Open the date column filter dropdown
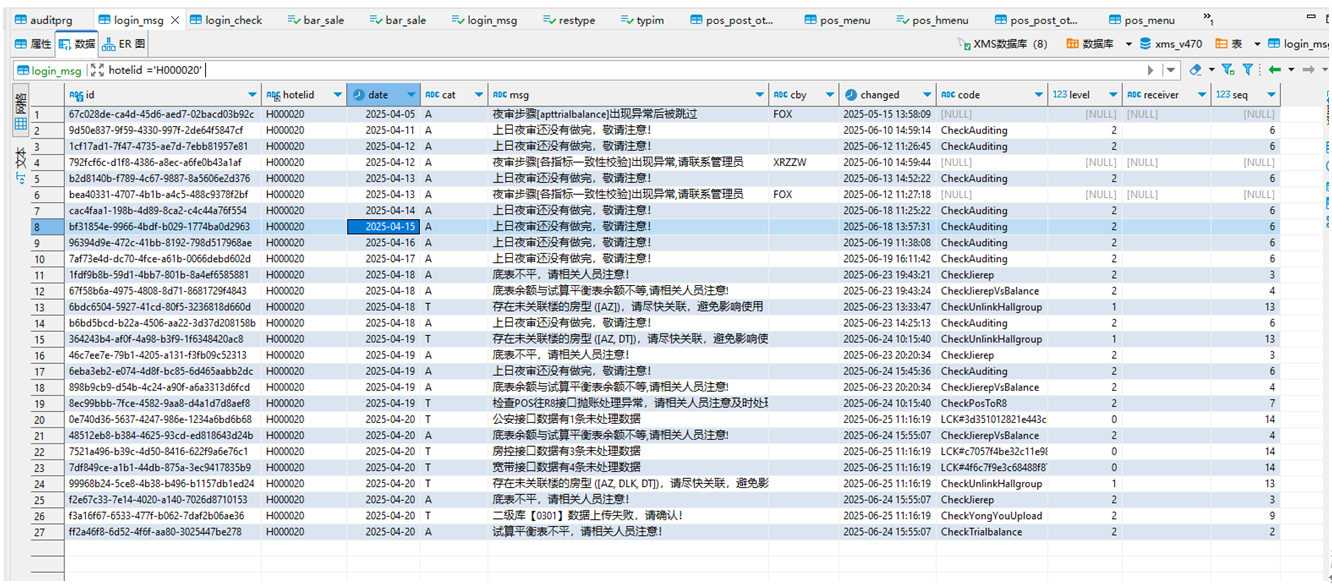This screenshot has width=1332, height=584. click(412, 95)
